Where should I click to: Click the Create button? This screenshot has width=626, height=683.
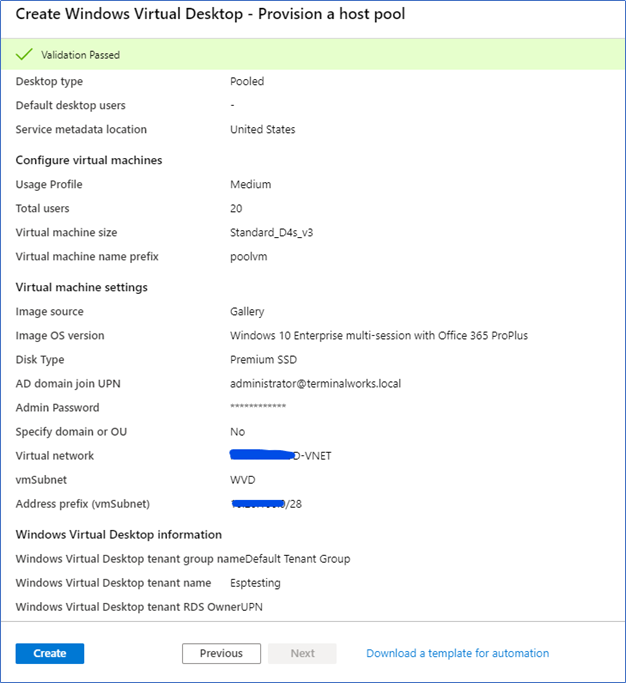click(50, 653)
